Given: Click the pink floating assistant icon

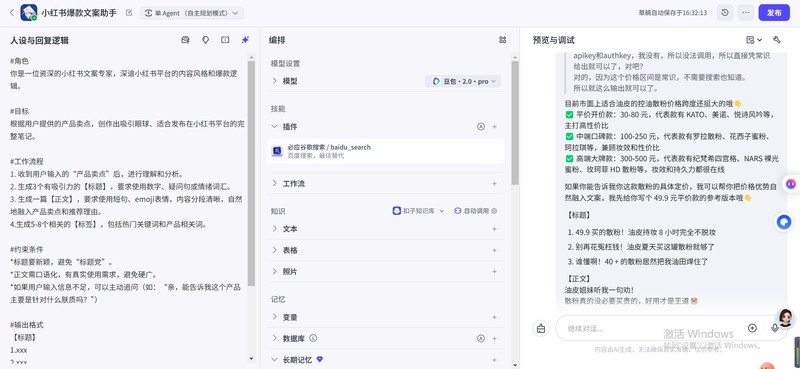Looking at the screenshot, I should pyautogui.click(x=791, y=183).
